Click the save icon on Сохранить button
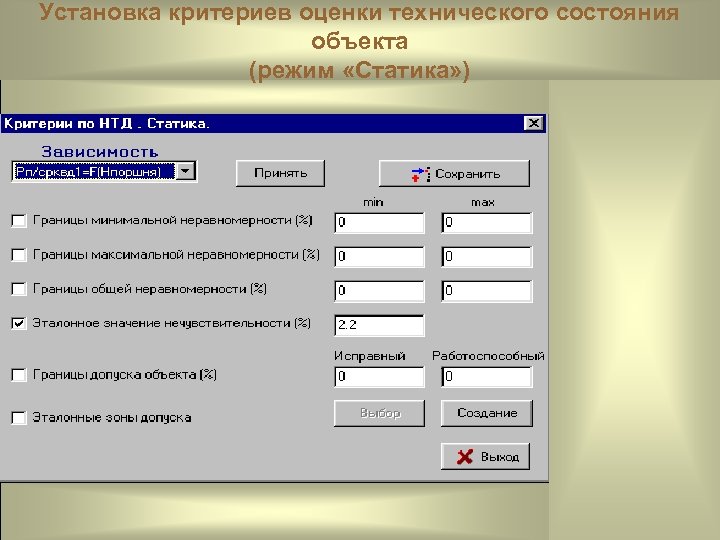The height and width of the screenshot is (540, 720). 421,174
